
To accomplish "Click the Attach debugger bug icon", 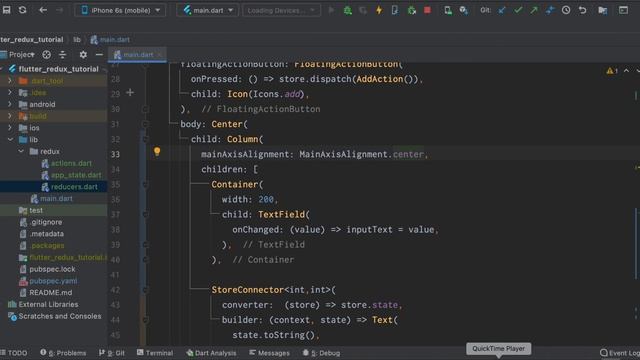I will (x=411, y=10).
